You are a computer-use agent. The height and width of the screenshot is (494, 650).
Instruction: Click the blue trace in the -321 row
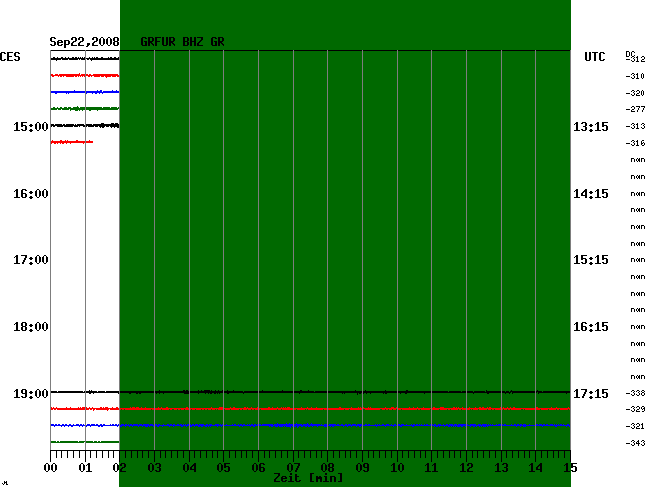310,425
